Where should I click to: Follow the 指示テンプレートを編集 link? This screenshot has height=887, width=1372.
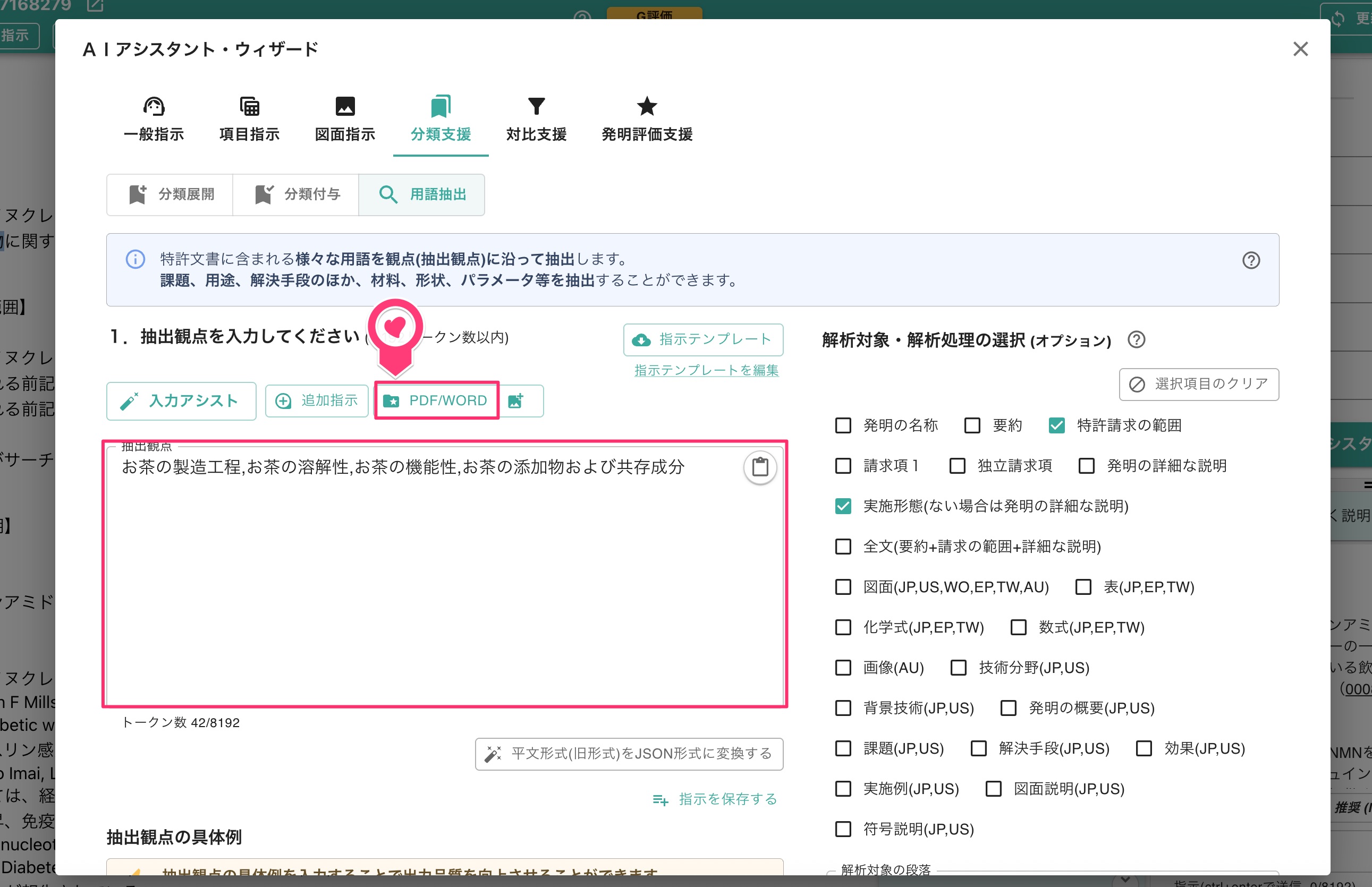coord(706,370)
